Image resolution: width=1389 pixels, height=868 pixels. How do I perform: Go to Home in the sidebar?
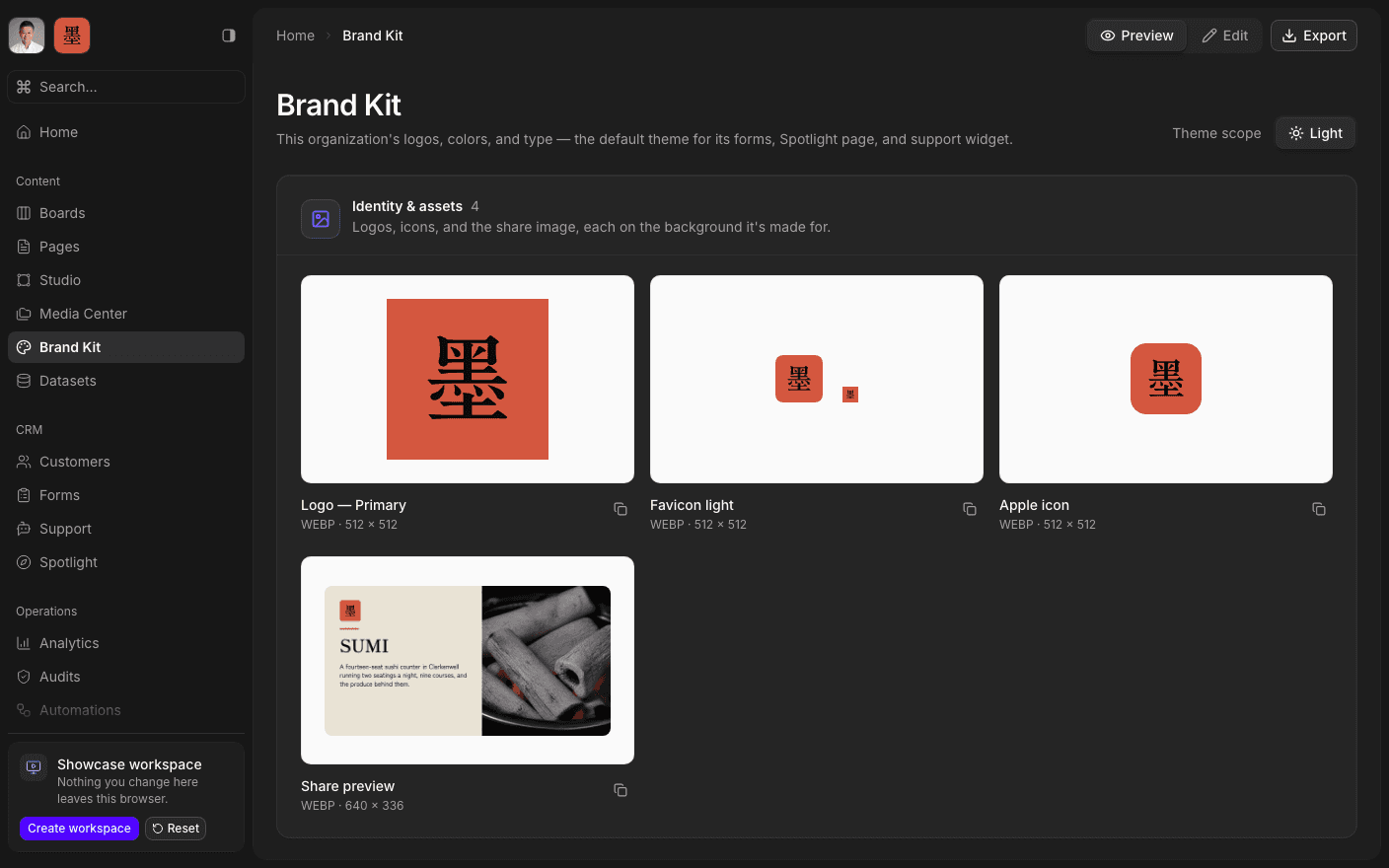(126, 132)
